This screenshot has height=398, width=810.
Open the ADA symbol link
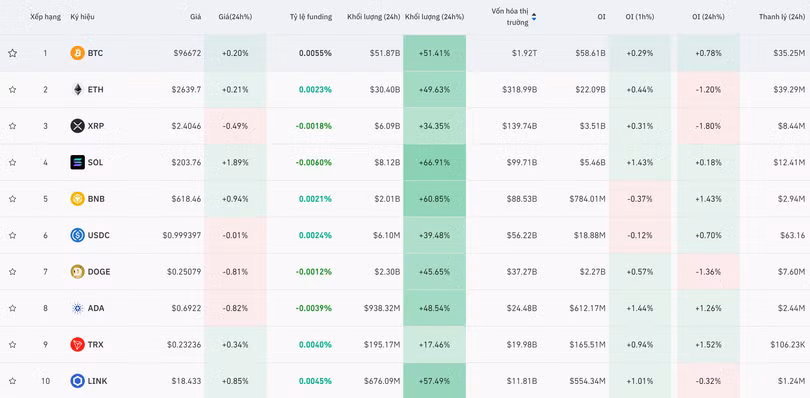[96, 308]
